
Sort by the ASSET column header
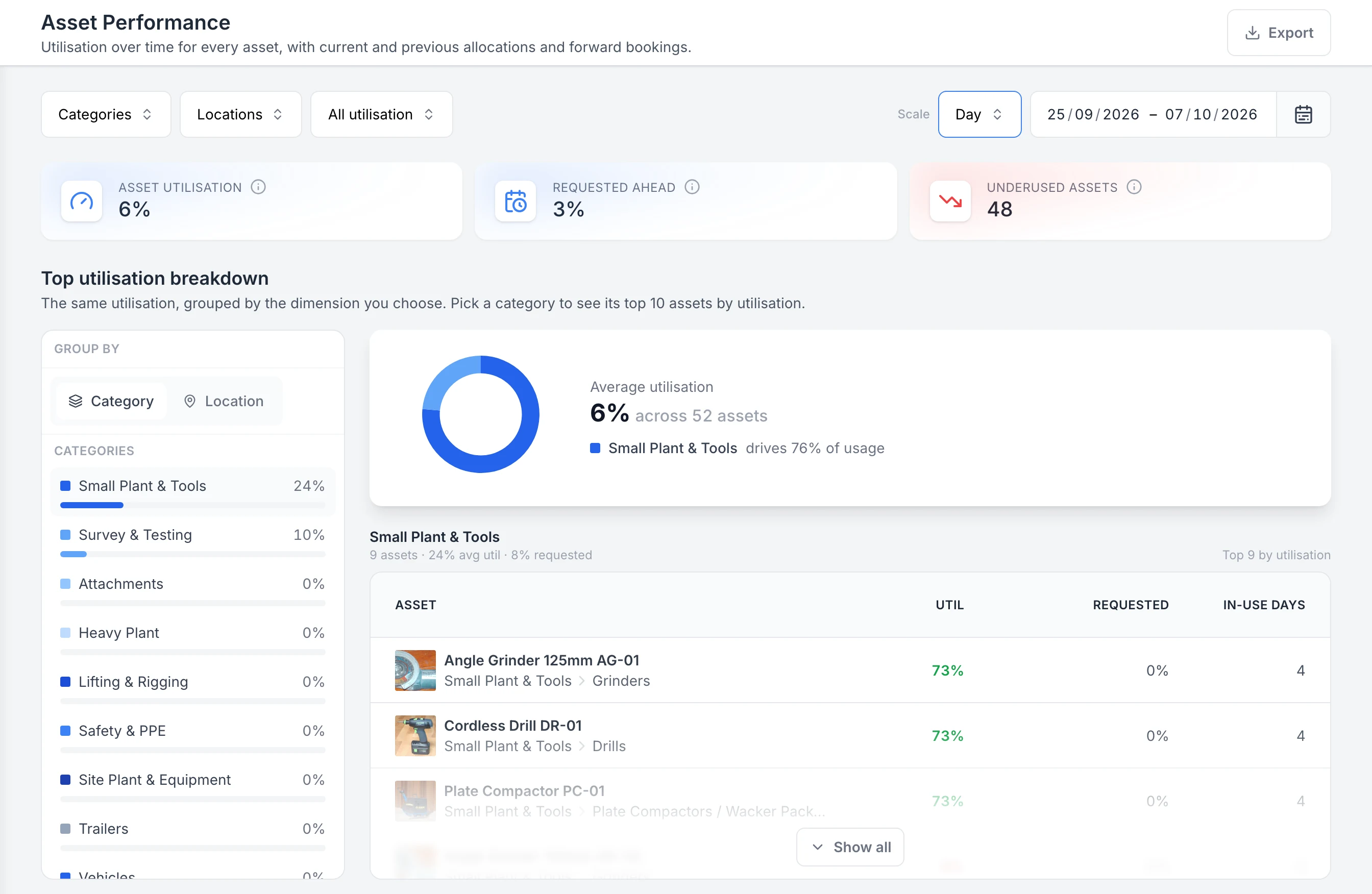point(415,605)
